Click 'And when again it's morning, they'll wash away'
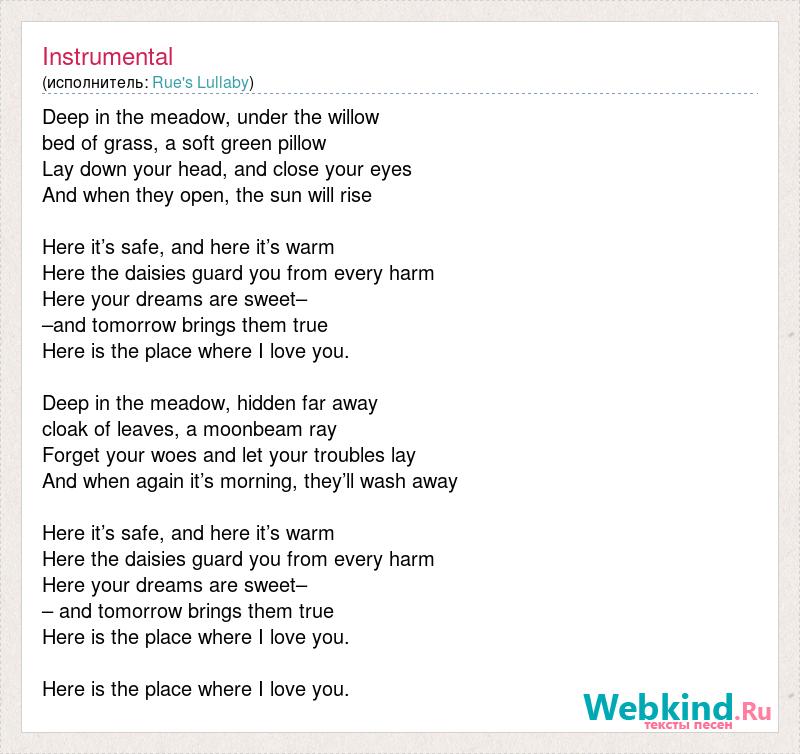This screenshot has height=754, width=800. click(250, 482)
